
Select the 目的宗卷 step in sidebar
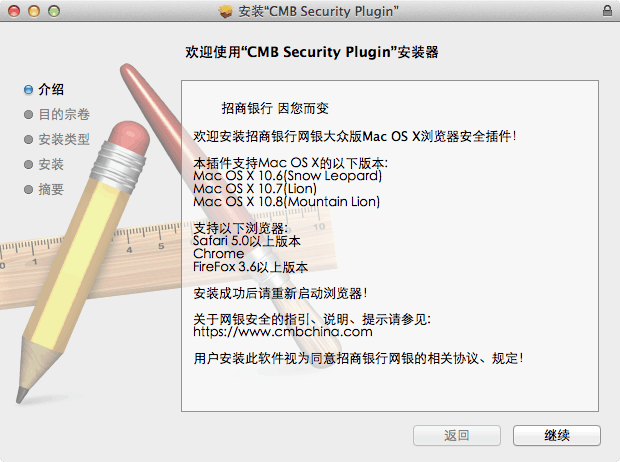tap(64, 114)
